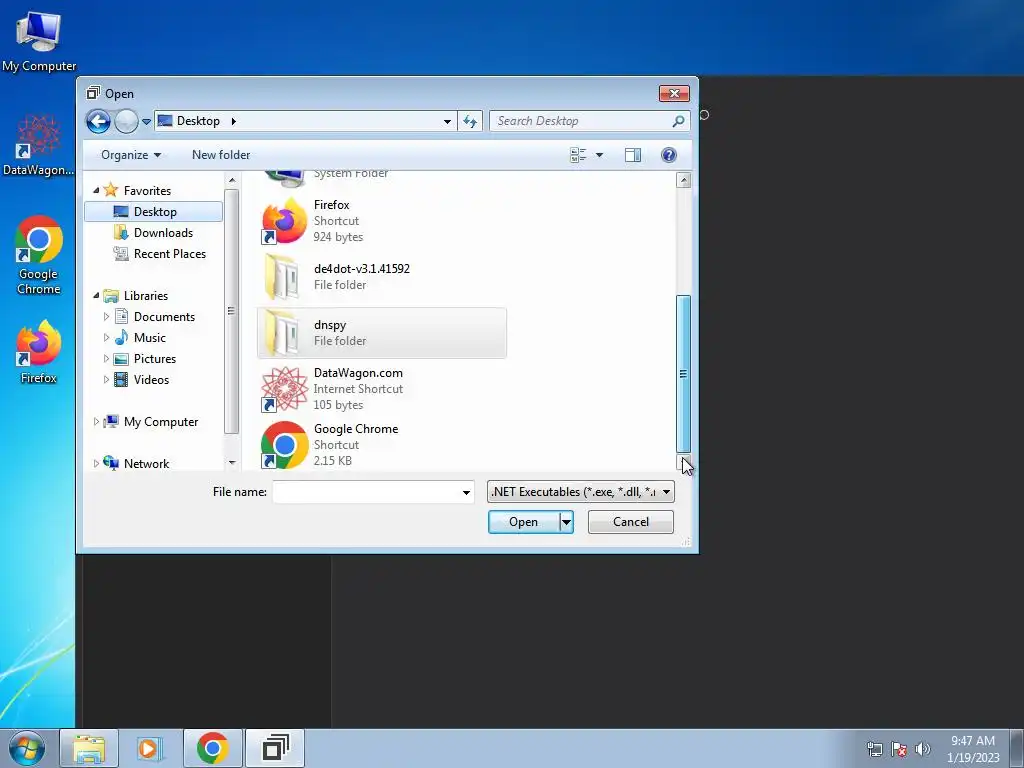Select Downloads in Favorites
The image size is (1024, 768).
click(x=163, y=232)
